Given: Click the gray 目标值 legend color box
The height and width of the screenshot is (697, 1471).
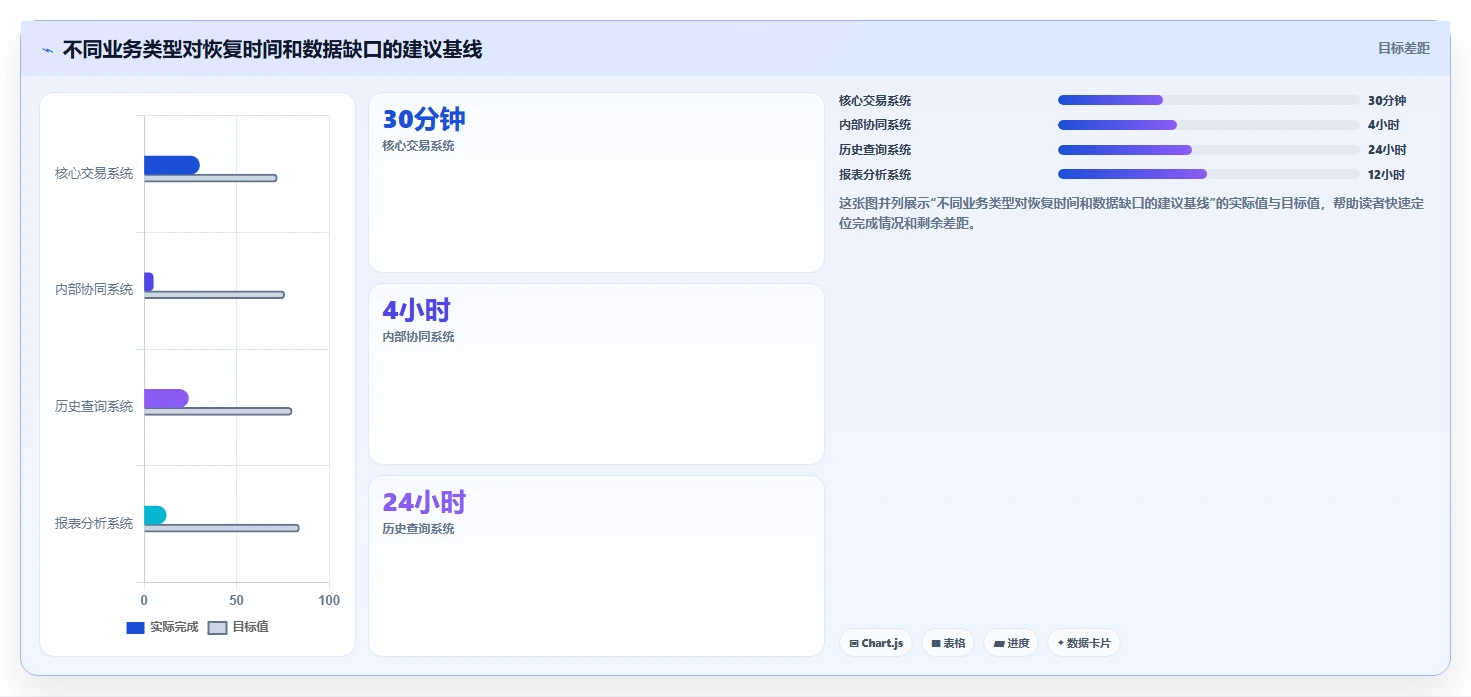Looking at the screenshot, I should coord(217,627).
